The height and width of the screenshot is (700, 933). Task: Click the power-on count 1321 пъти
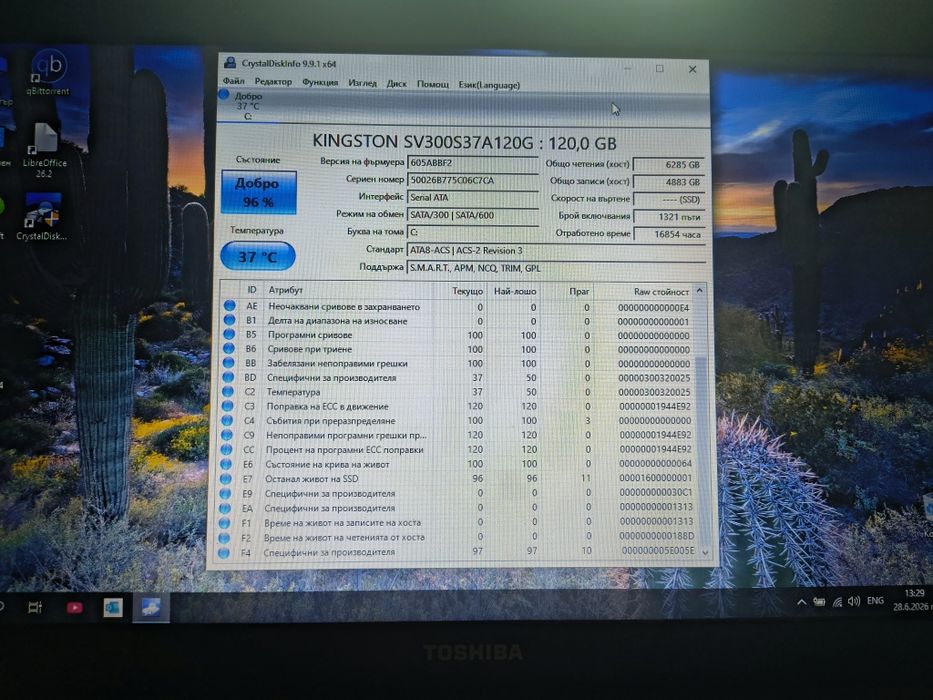[669, 217]
